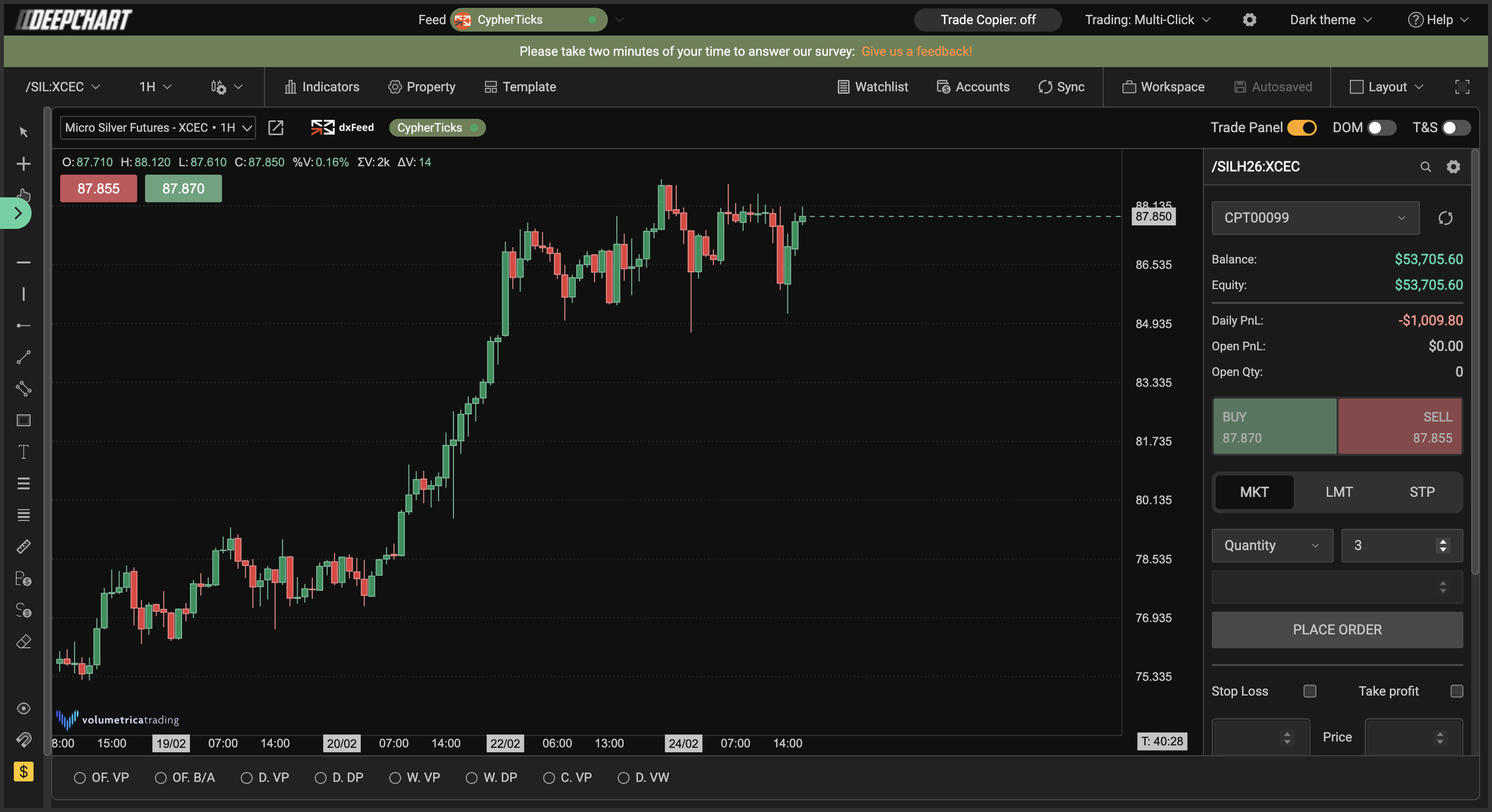Pick the trend line drawing tool
Viewport: 1492px width, 812px height.
[x=24, y=356]
